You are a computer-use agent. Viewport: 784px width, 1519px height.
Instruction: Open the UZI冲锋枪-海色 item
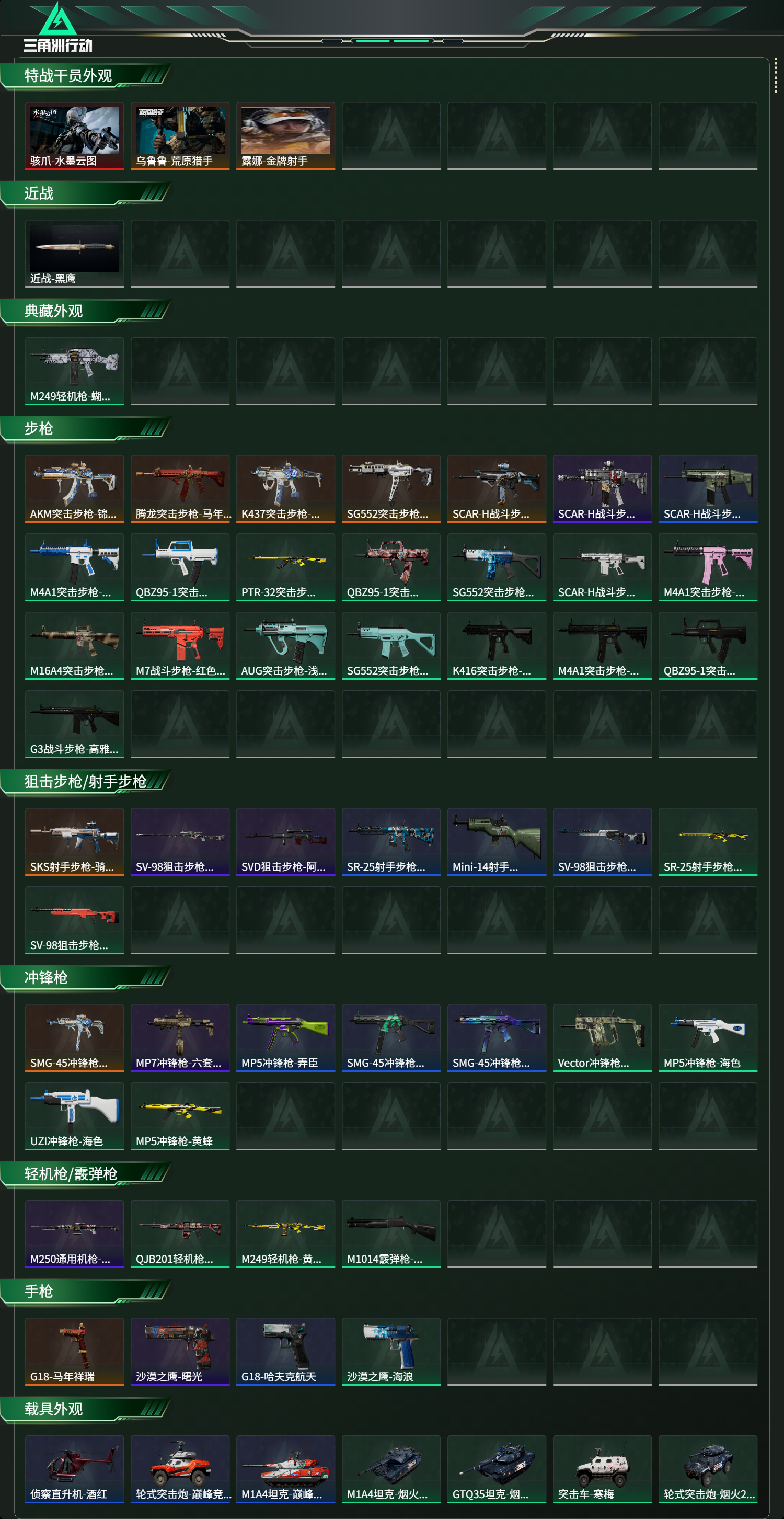(x=74, y=1116)
